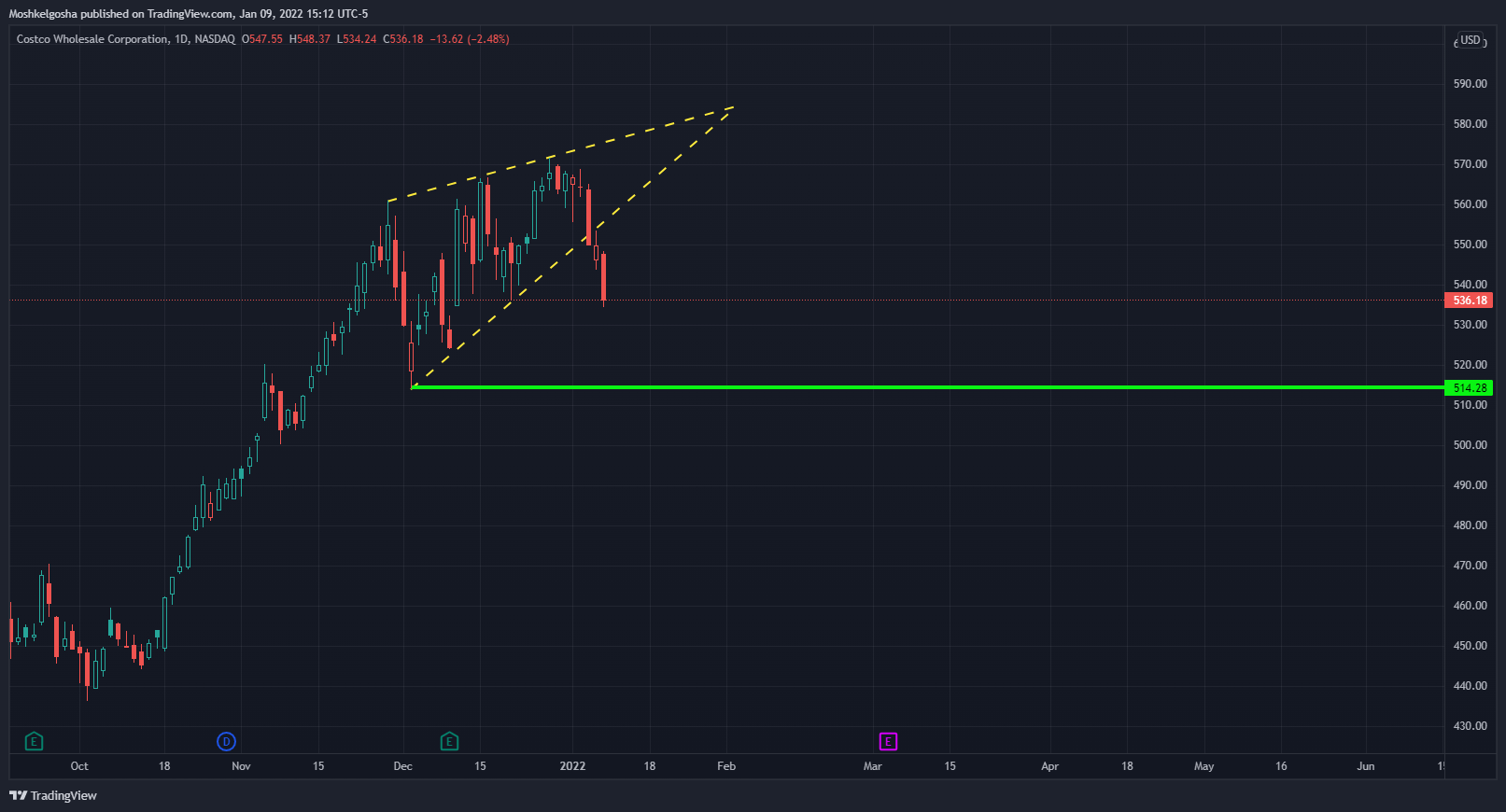Image resolution: width=1506 pixels, height=812 pixels.
Task: Click the purple upcoming earnings E marker
Action: pyautogui.click(x=888, y=742)
